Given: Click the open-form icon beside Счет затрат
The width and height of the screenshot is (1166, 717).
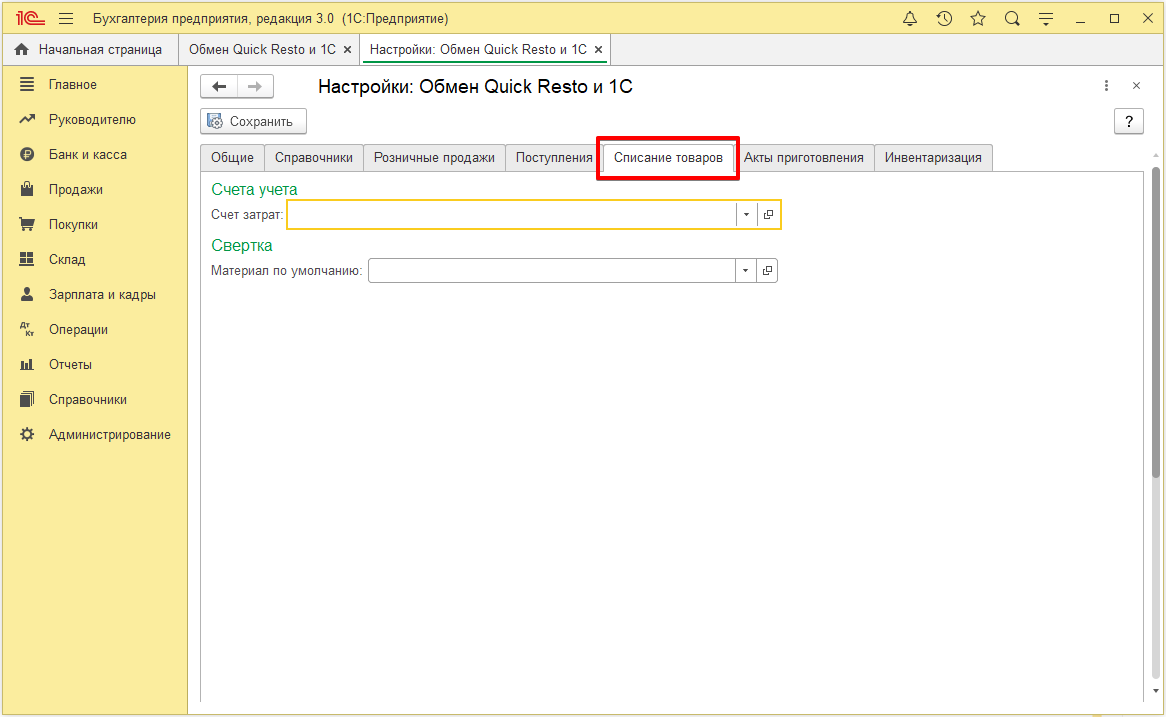Looking at the screenshot, I should [x=768, y=215].
